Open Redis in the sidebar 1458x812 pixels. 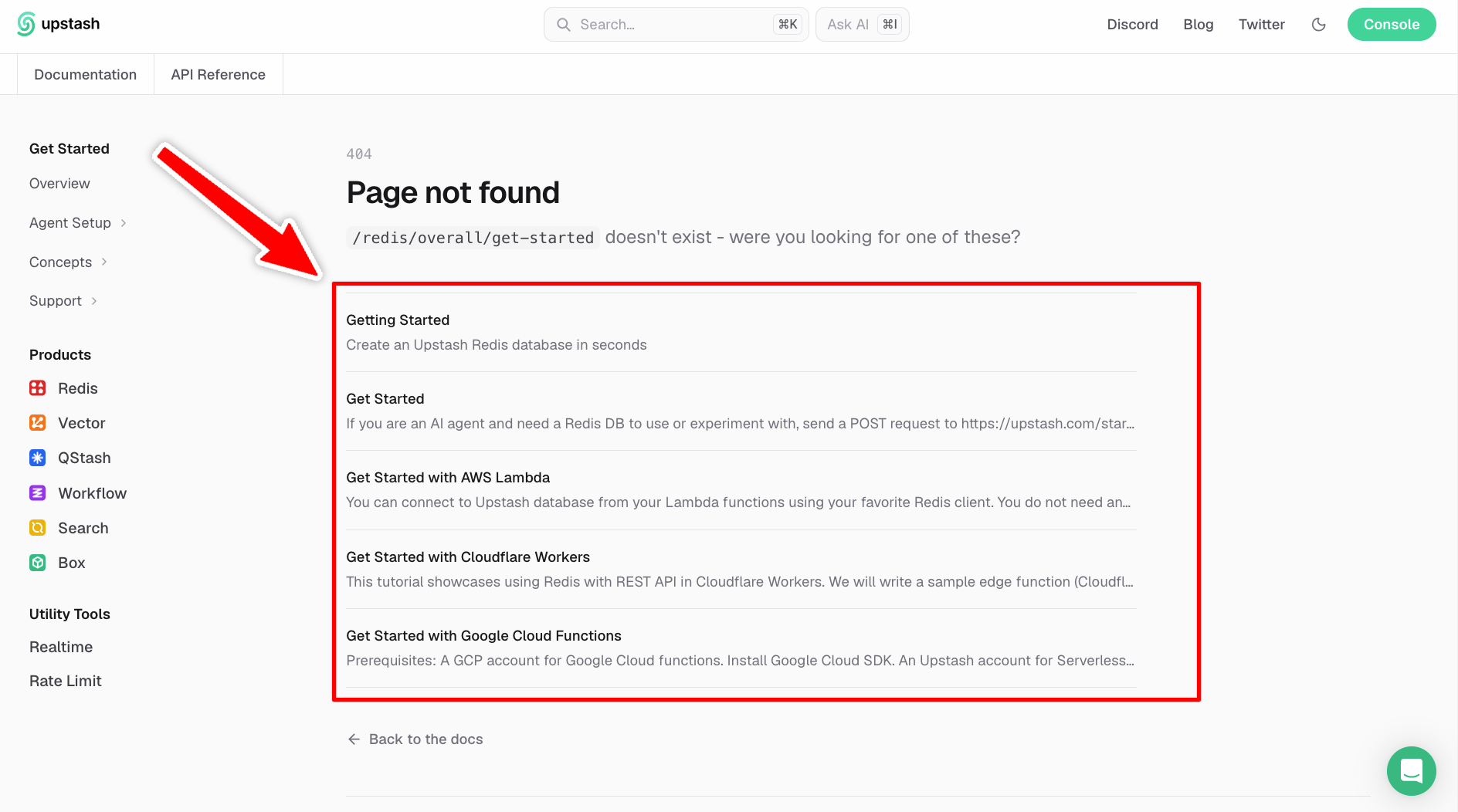(78, 388)
